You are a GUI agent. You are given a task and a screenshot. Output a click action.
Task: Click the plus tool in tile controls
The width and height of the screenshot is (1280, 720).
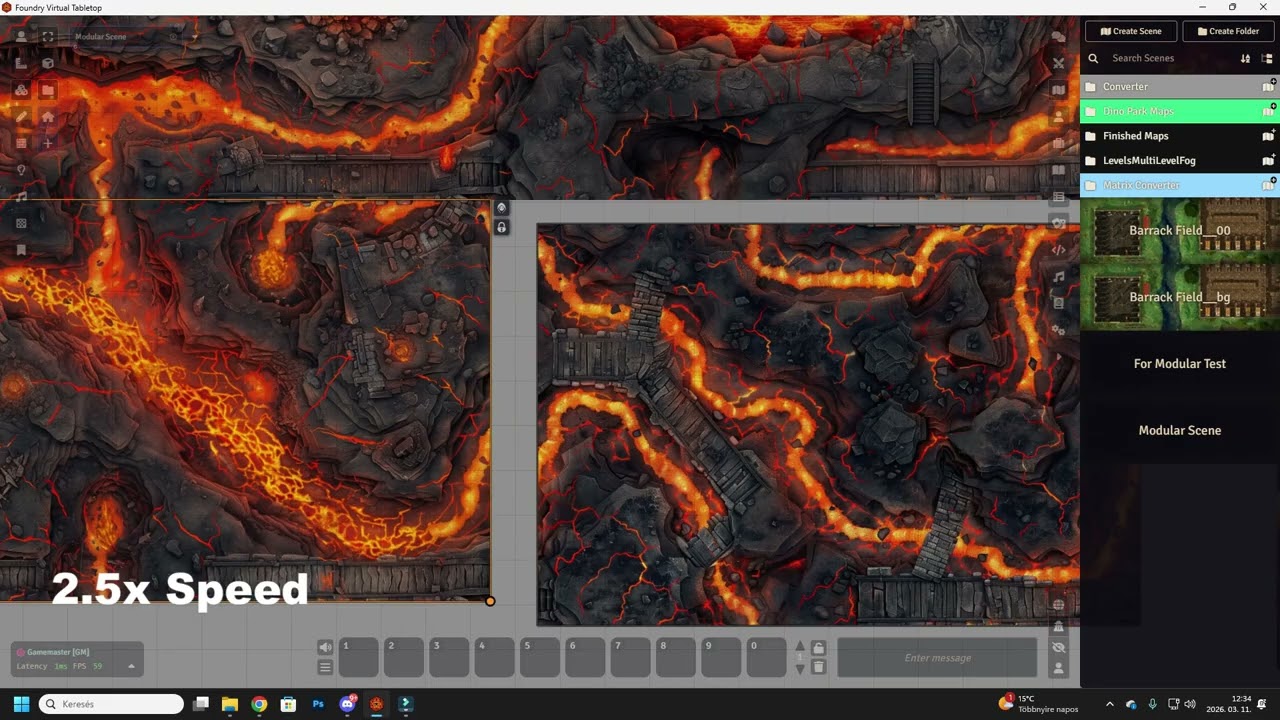(x=48, y=143)
